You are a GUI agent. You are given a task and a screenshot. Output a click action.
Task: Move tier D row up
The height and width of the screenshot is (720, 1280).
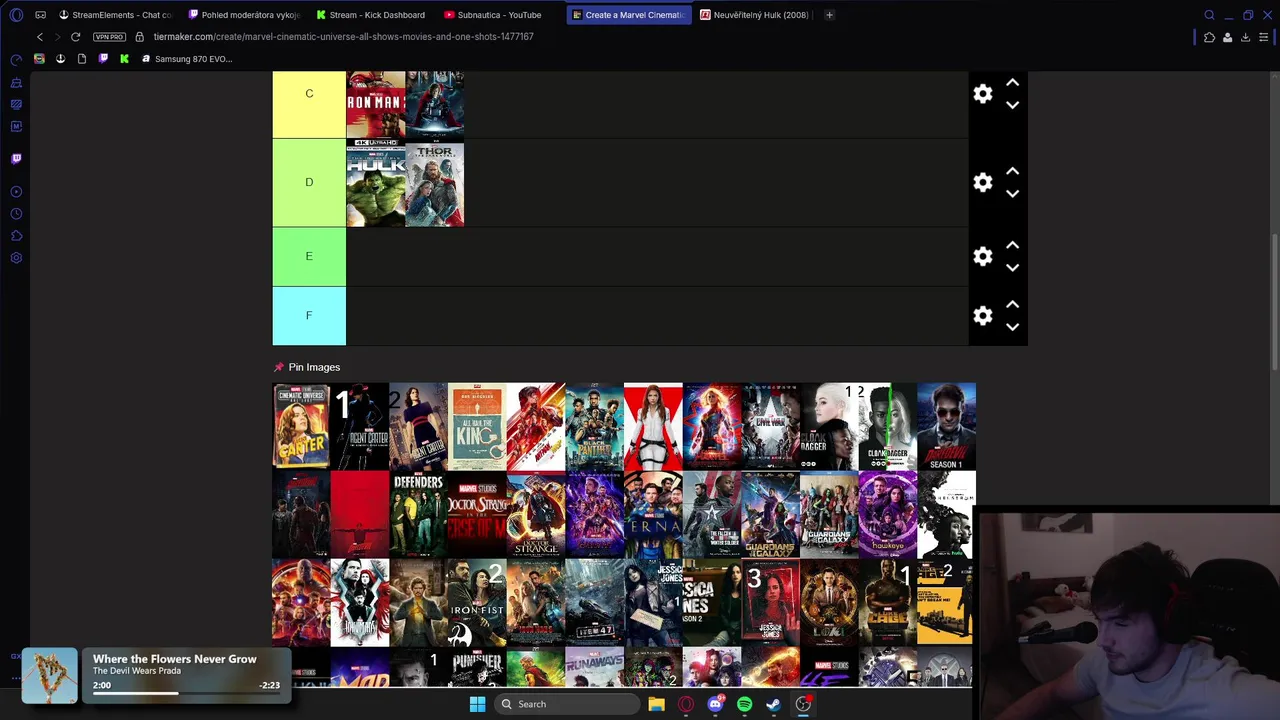click(x=1012, y=172)
